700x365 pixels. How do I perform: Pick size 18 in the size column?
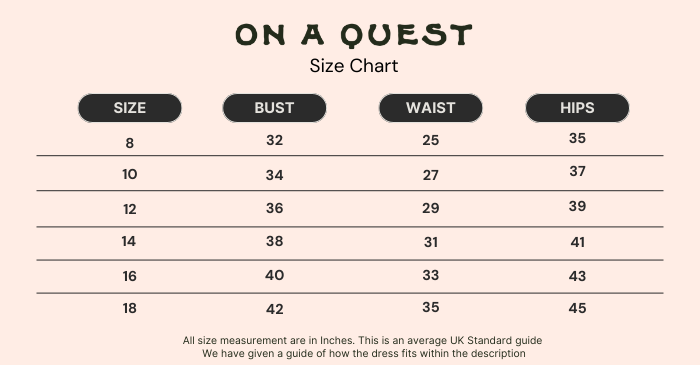(x=129, y=308)
